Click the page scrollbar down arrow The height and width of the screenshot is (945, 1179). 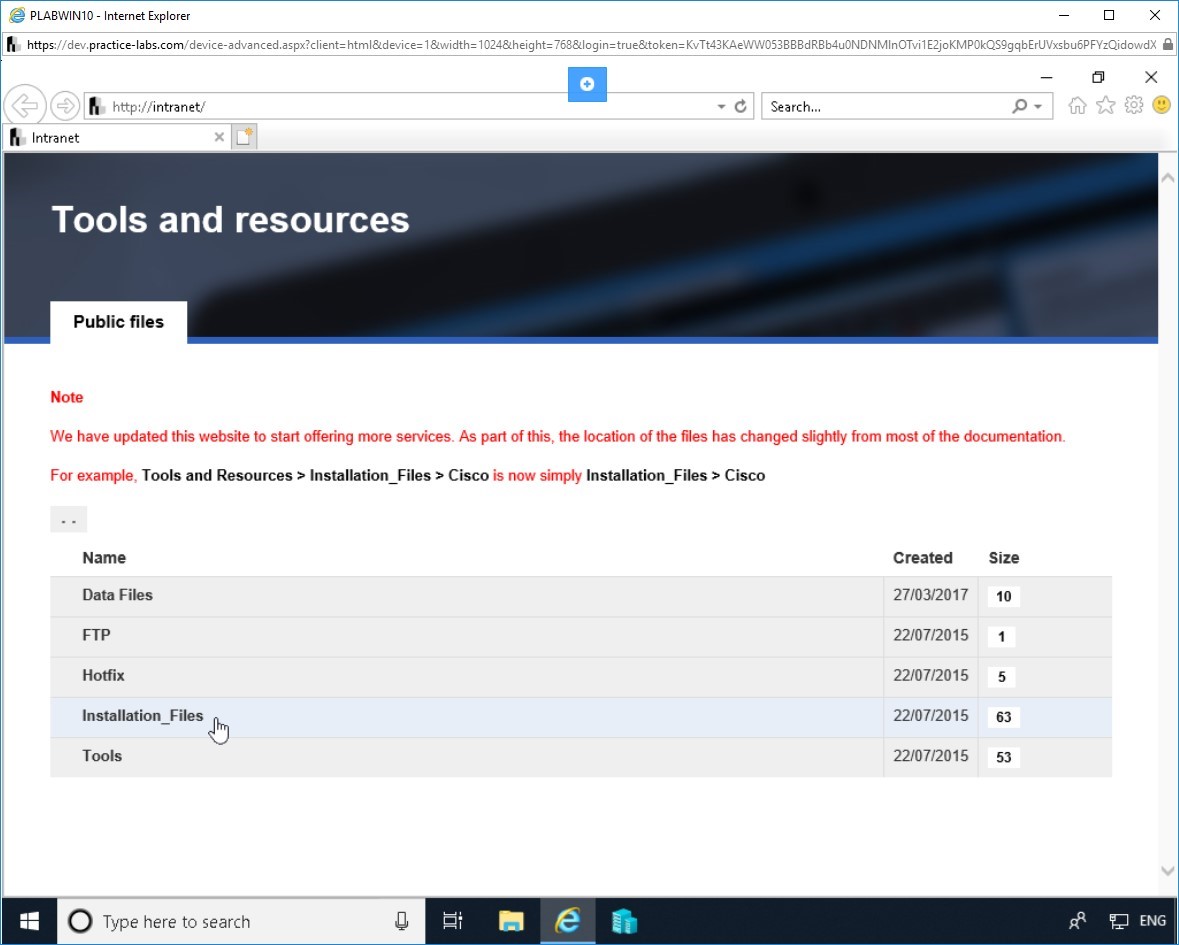pos(1168,871)
